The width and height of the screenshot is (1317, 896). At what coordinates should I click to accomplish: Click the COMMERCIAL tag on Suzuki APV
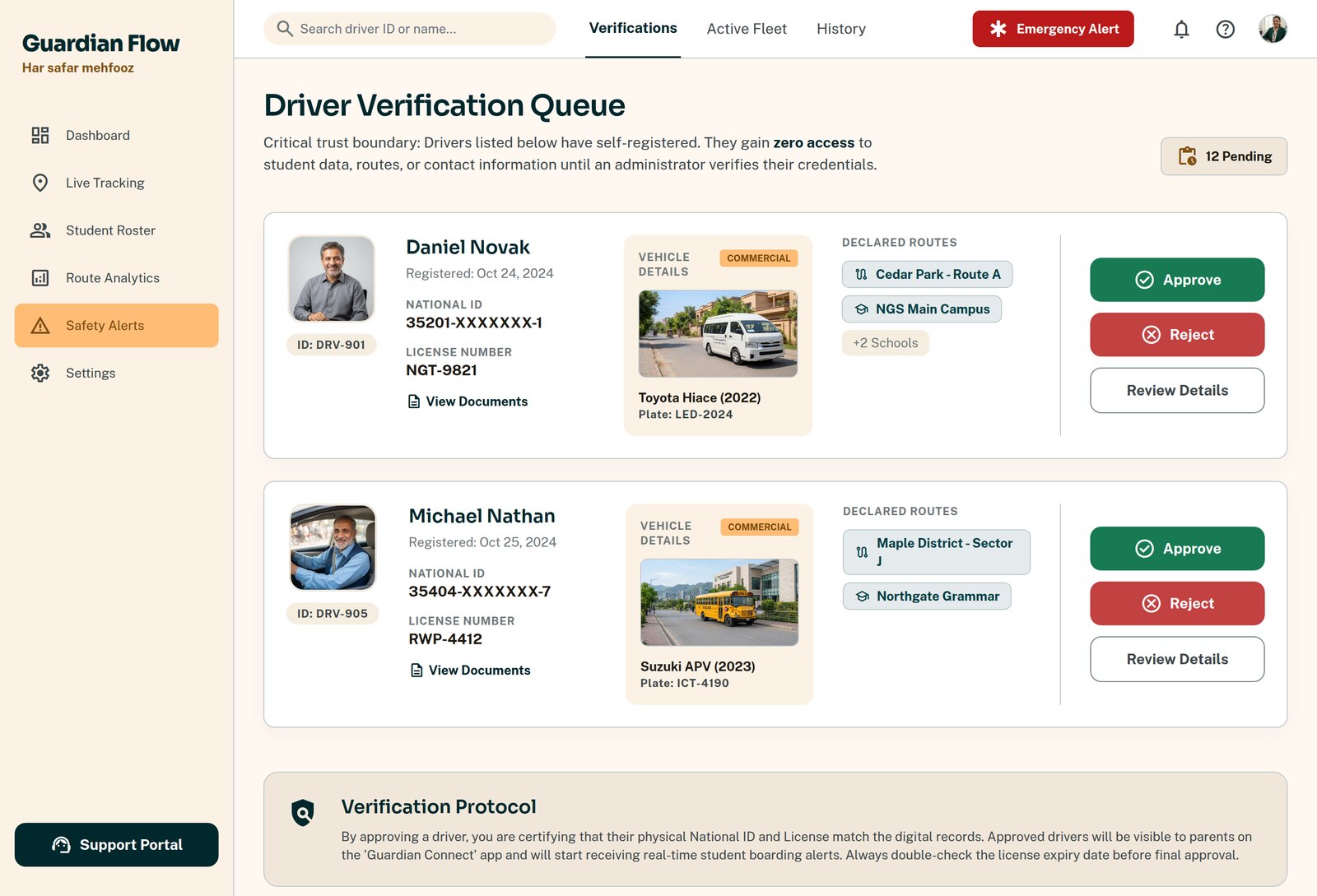[760, 527]
